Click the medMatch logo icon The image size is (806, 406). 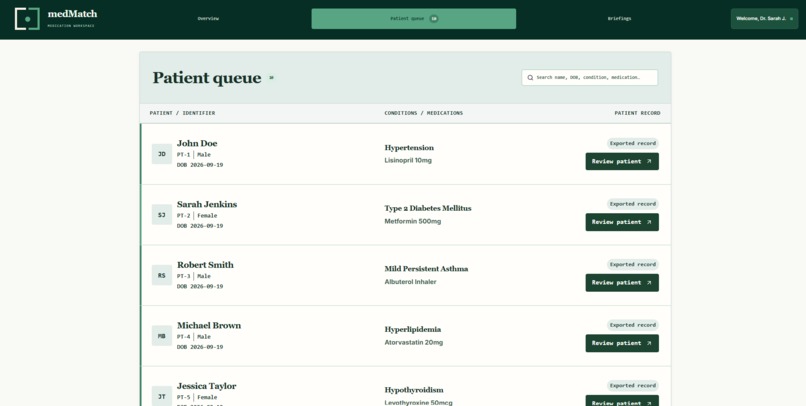pos(27,19)
